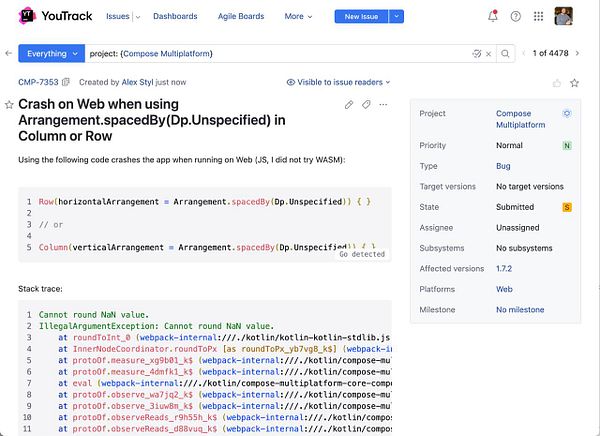Toggle the star next to the issue title
This screenshot has height=436, width=600.
click(9, 105)
